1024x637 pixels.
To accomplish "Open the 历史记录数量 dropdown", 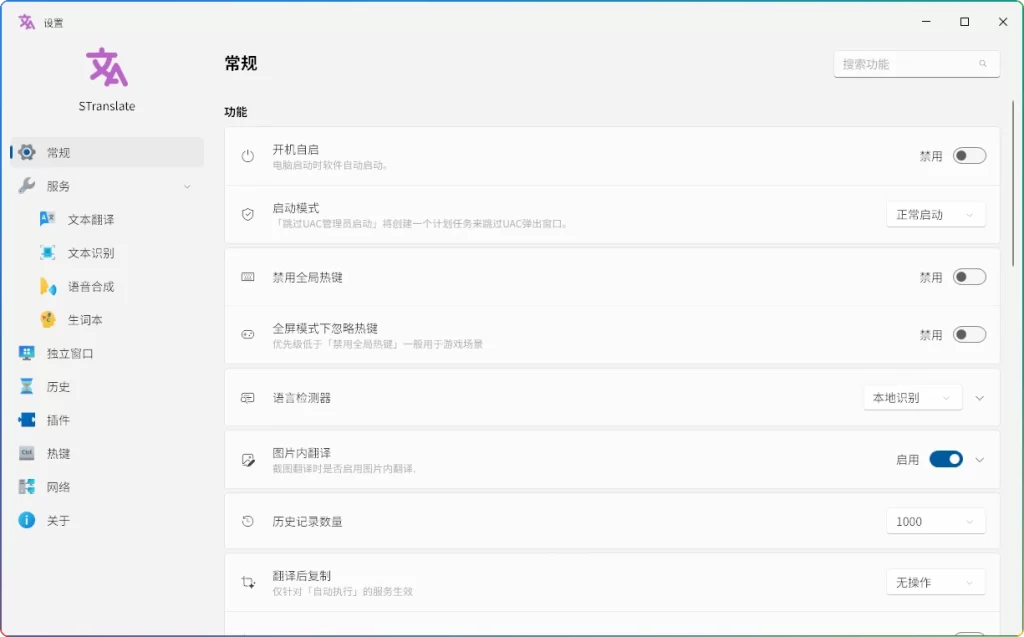I will [x=935, y=521].
